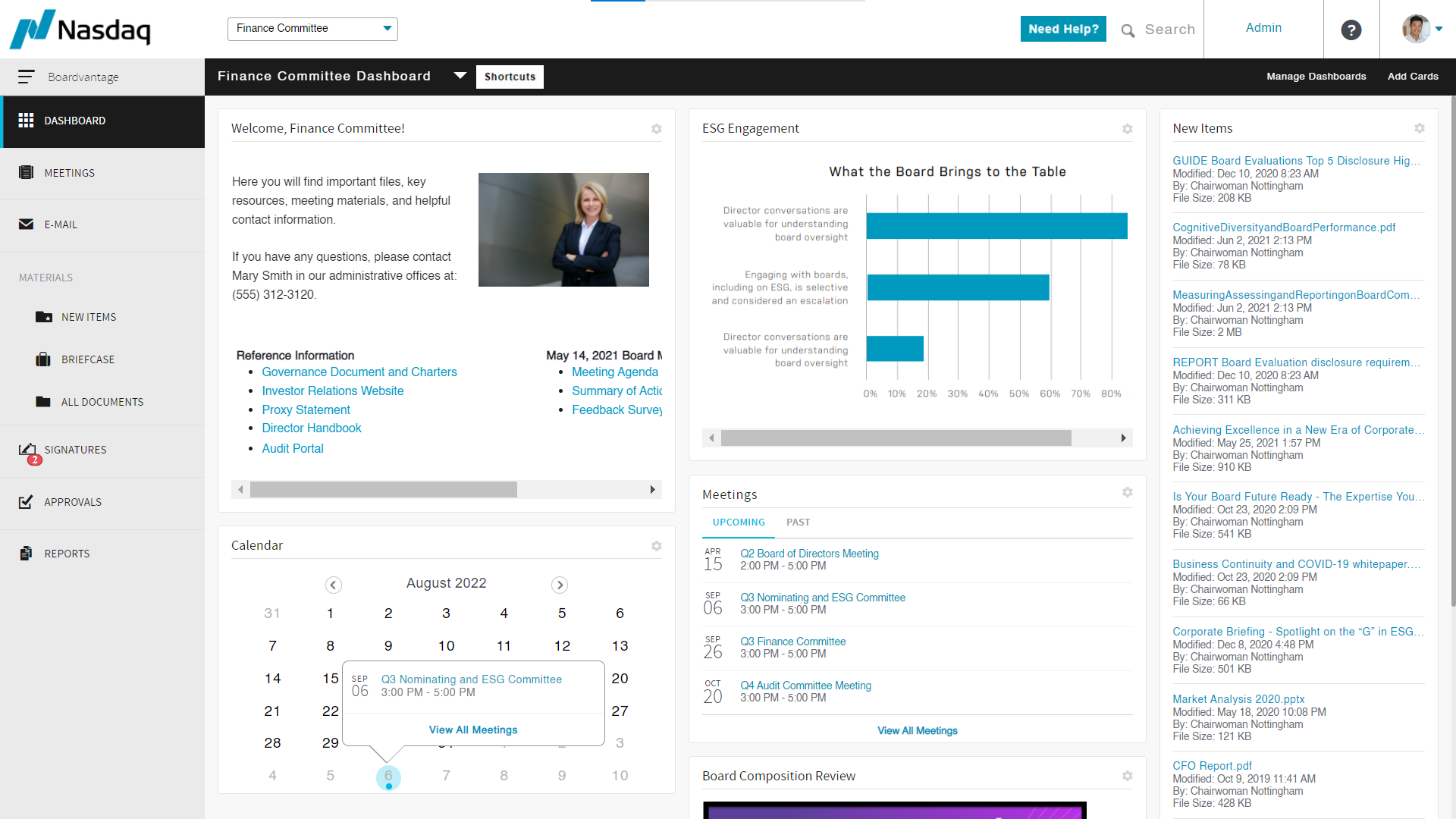
Task: Open the Help question mark icon
Action: (1351, 30)
